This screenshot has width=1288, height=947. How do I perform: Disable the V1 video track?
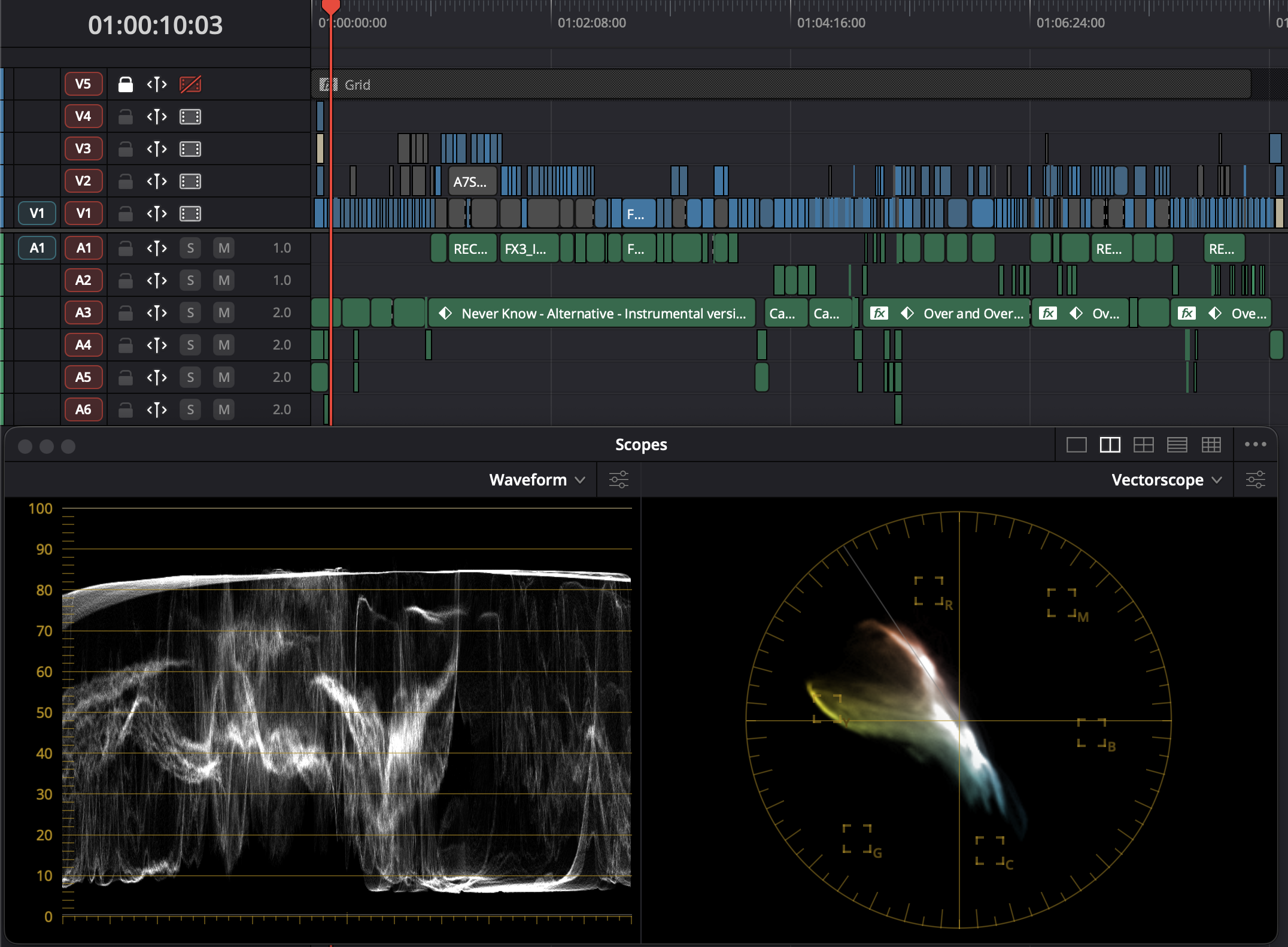tap(190, 214)
